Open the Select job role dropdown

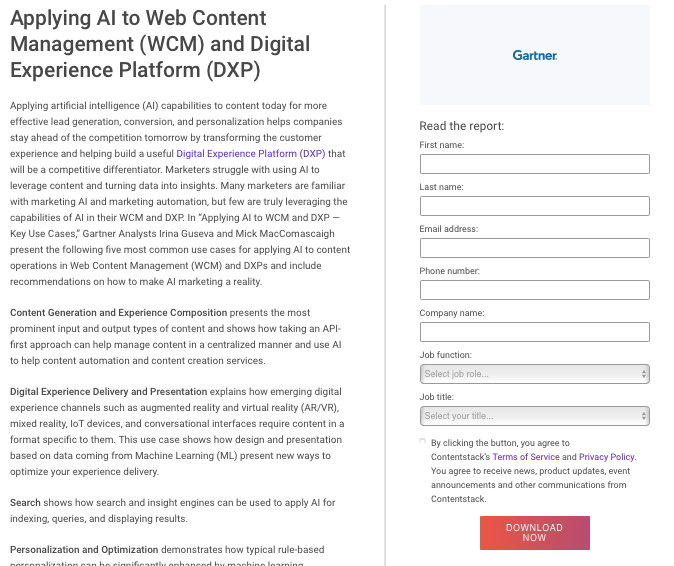click(535, 374)
